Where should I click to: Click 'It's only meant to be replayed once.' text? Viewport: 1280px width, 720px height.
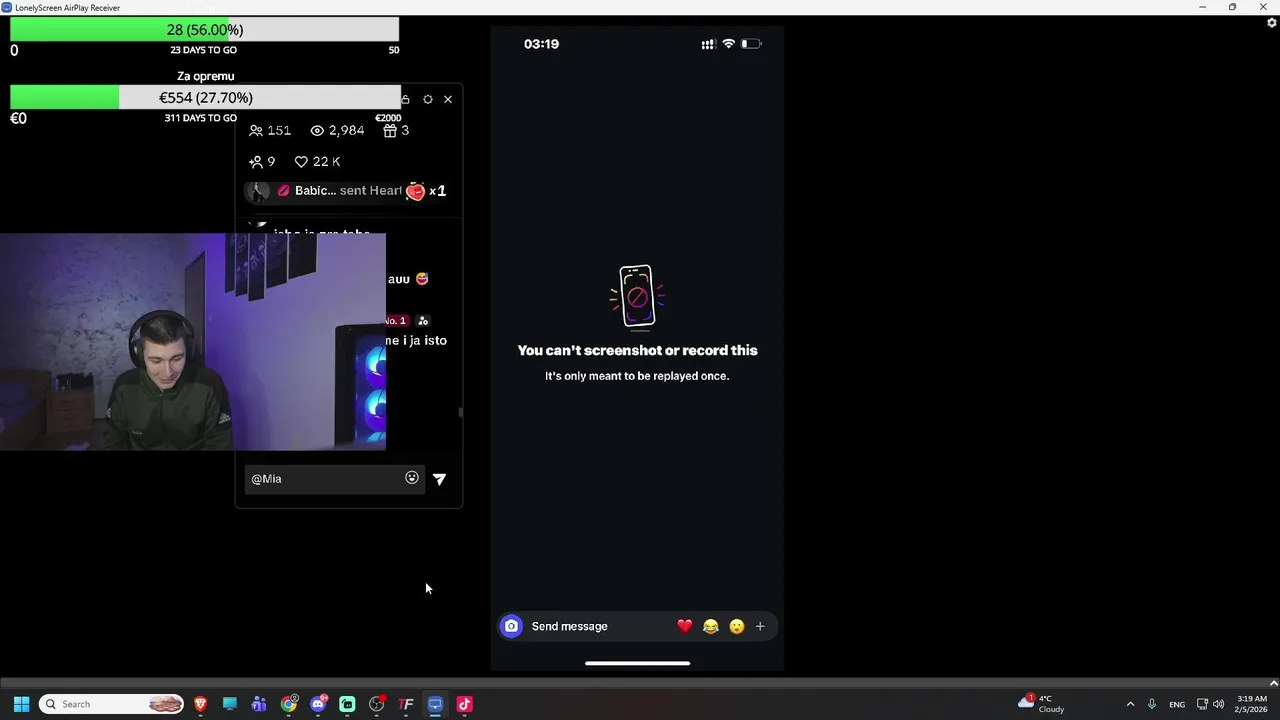point(637,376)
